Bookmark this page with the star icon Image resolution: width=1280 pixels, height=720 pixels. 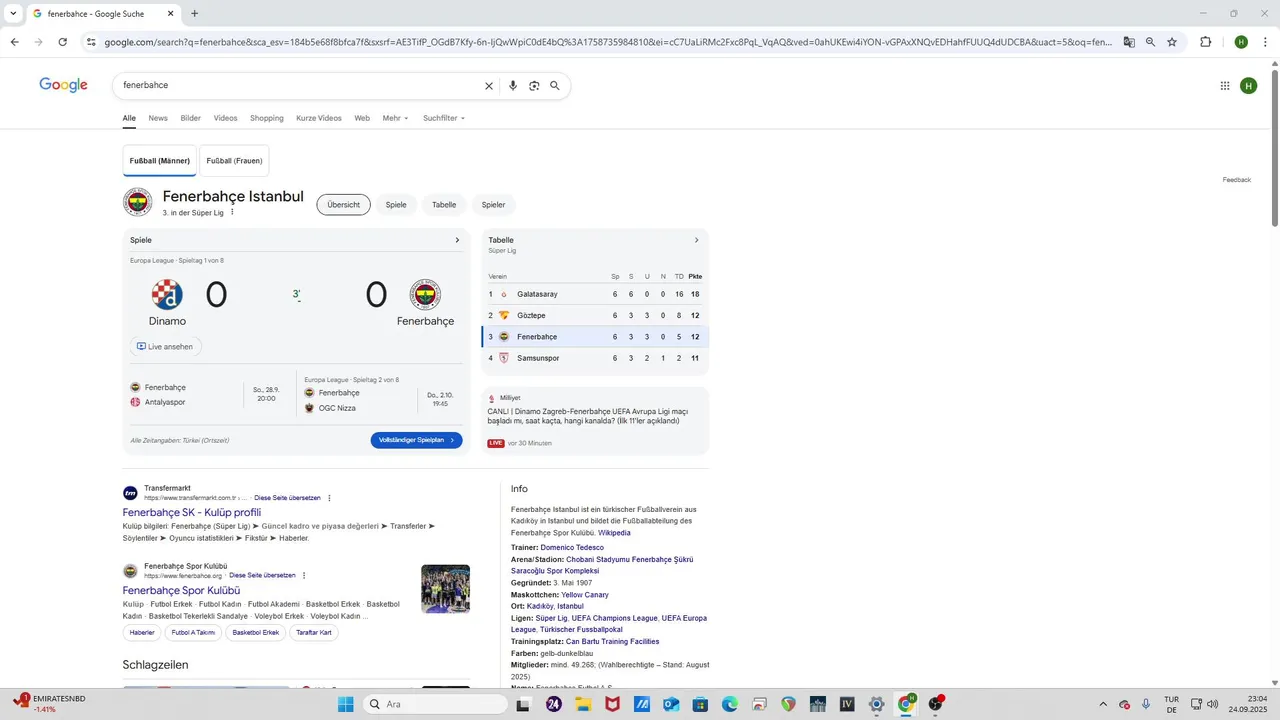tap(1172, 42)
